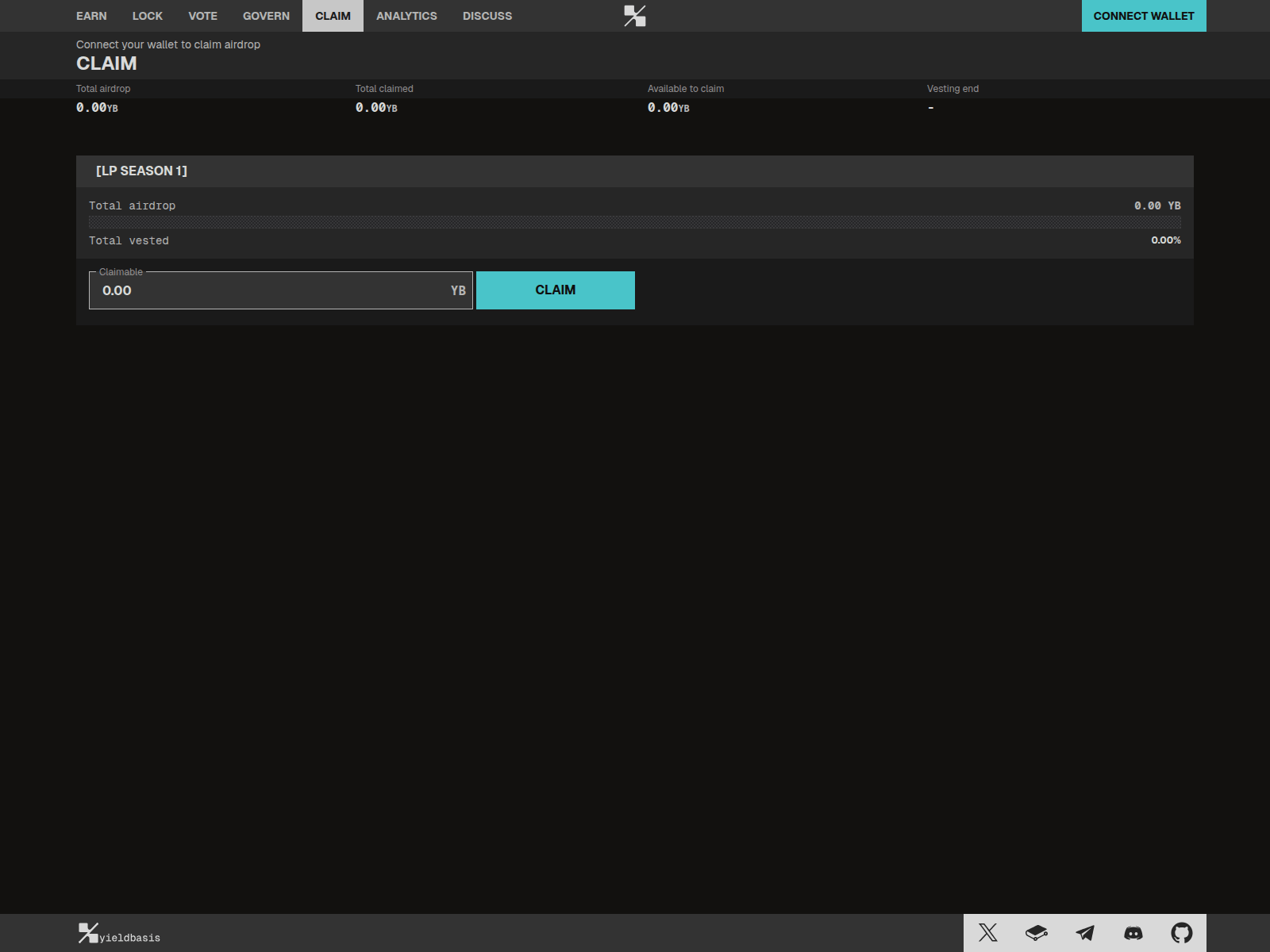Screen dimensions: 1270x952
Task: Click the teal CLAIM button
Action: 556,290
